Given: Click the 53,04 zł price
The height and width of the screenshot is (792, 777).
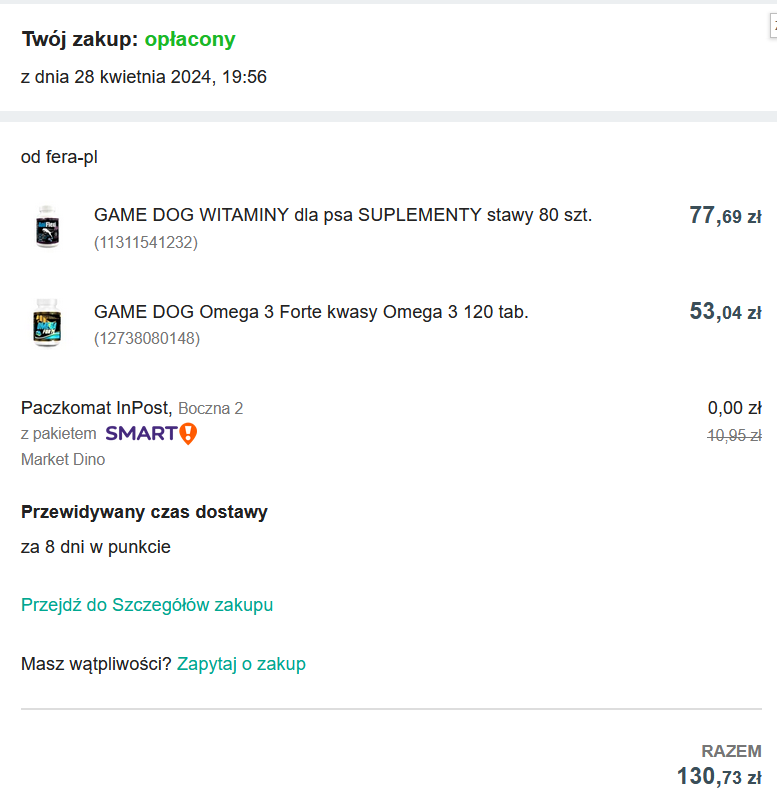Looking at the screenshot, I should [x=725, y=313].
